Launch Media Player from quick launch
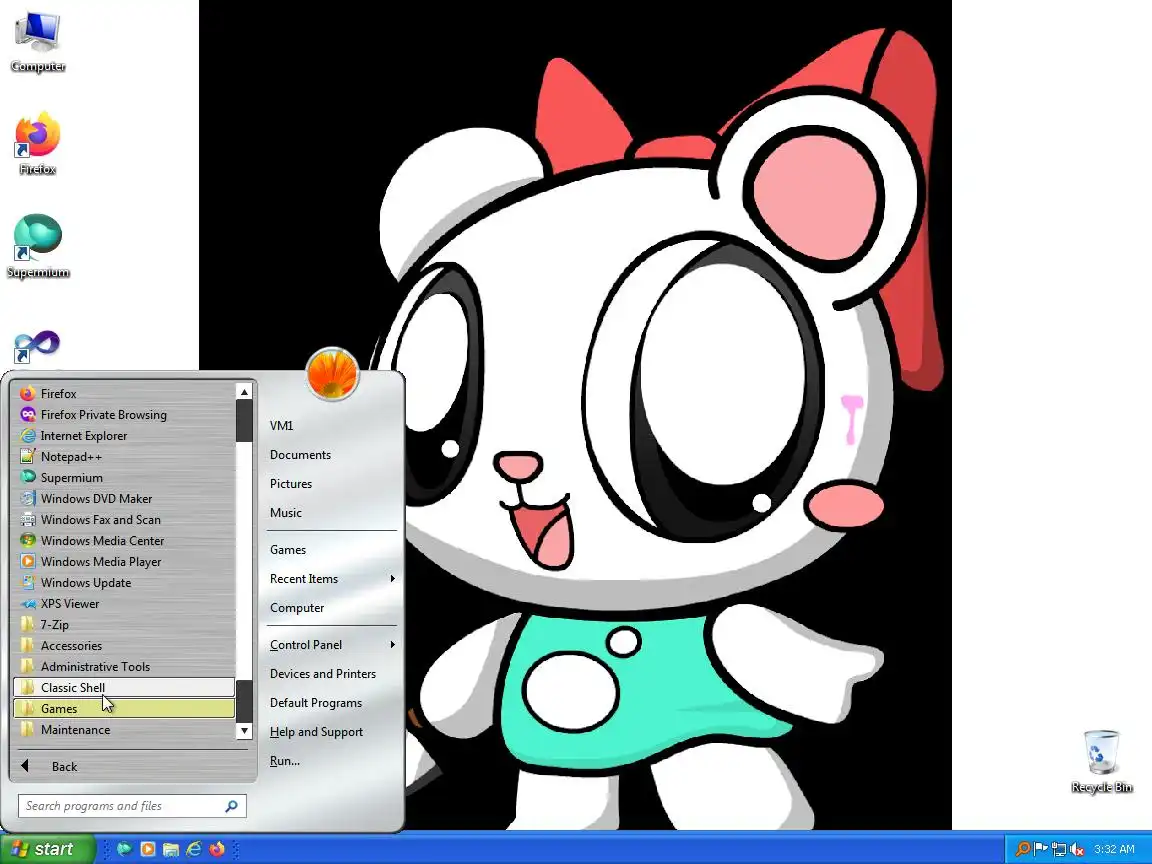 (x=148, y=849)
